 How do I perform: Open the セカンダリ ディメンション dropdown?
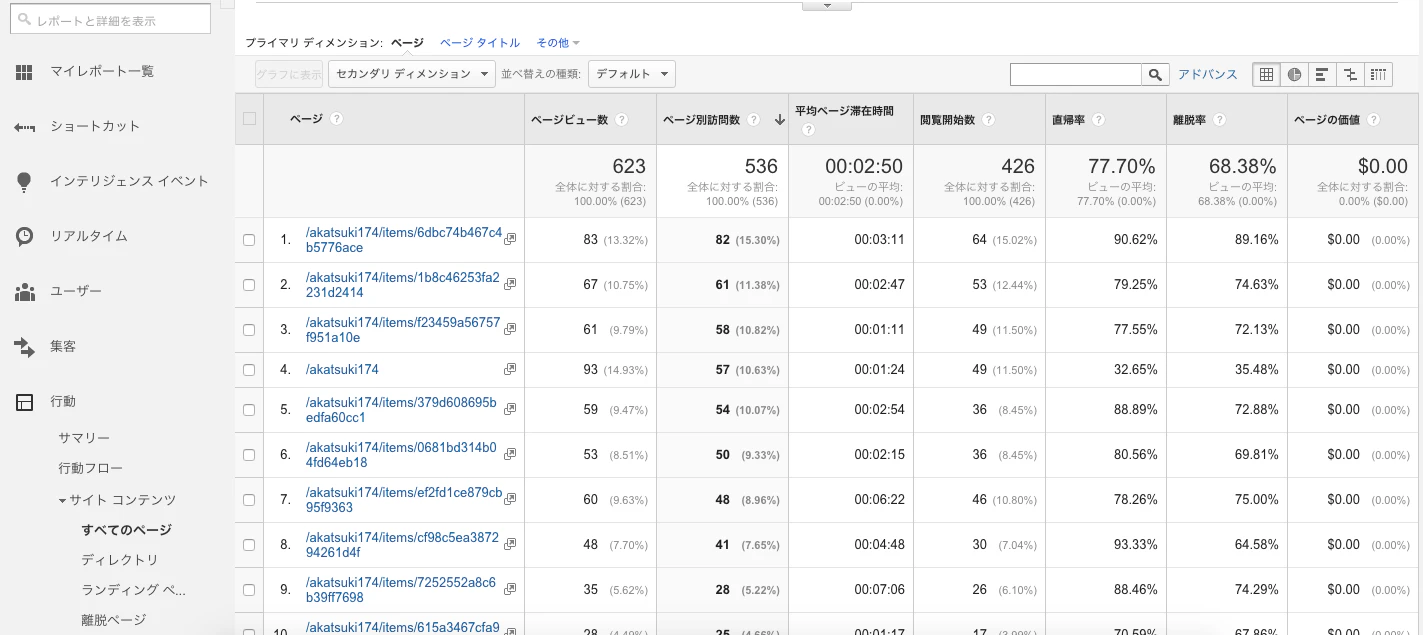coord(412,74)
